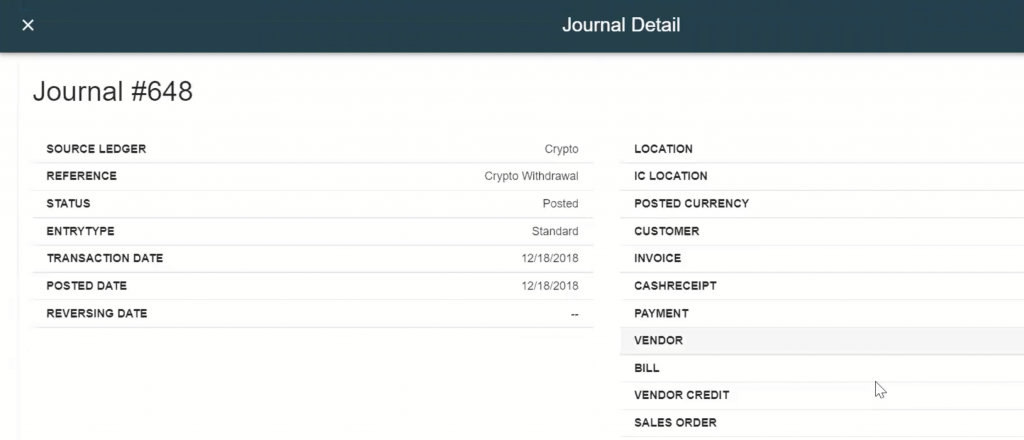Viewport: 1024px width, 440px height.
Task: Click the REFERENCE label
Action: click(82, 176)
